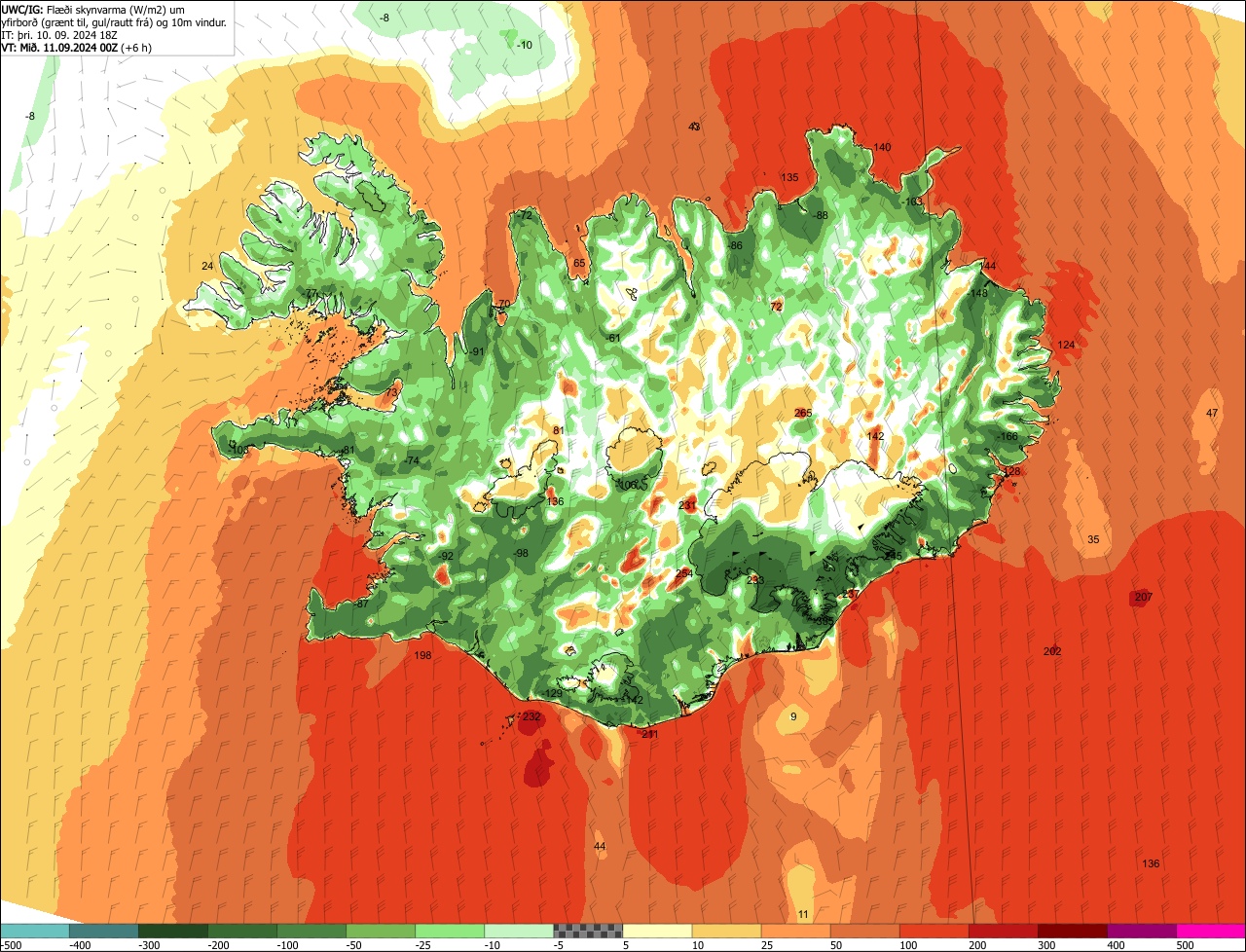Click the map value '265' in the highlands
Screen dimensions: 1246x952
(803, 413)
